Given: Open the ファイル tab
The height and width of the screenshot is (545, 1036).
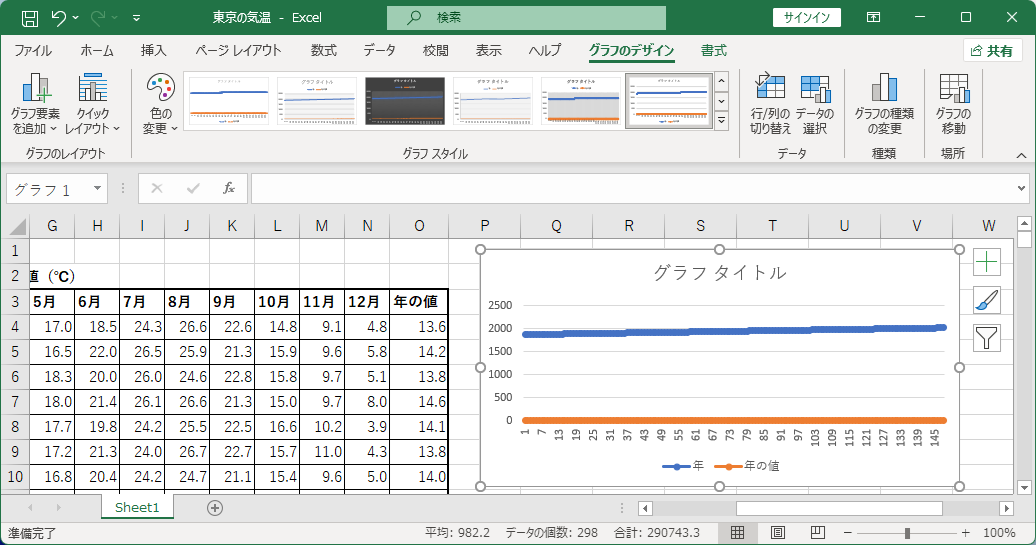Looking at the screenshot, I should (x=33, y=51).
